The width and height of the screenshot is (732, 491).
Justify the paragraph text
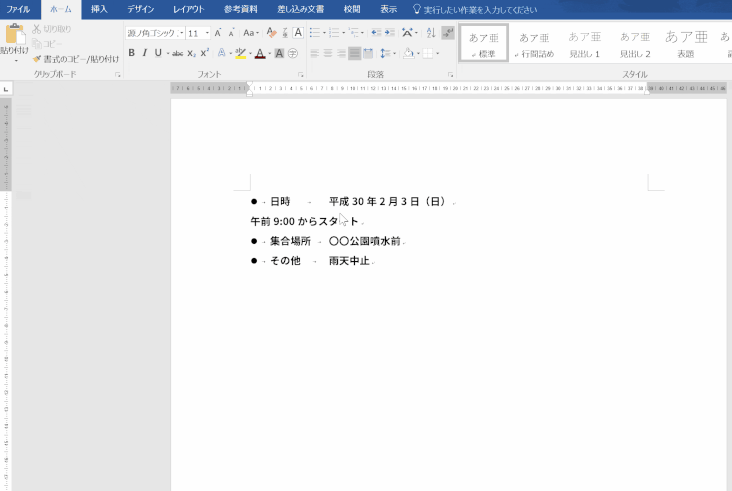pyautogui.click(x=355, y=53)
